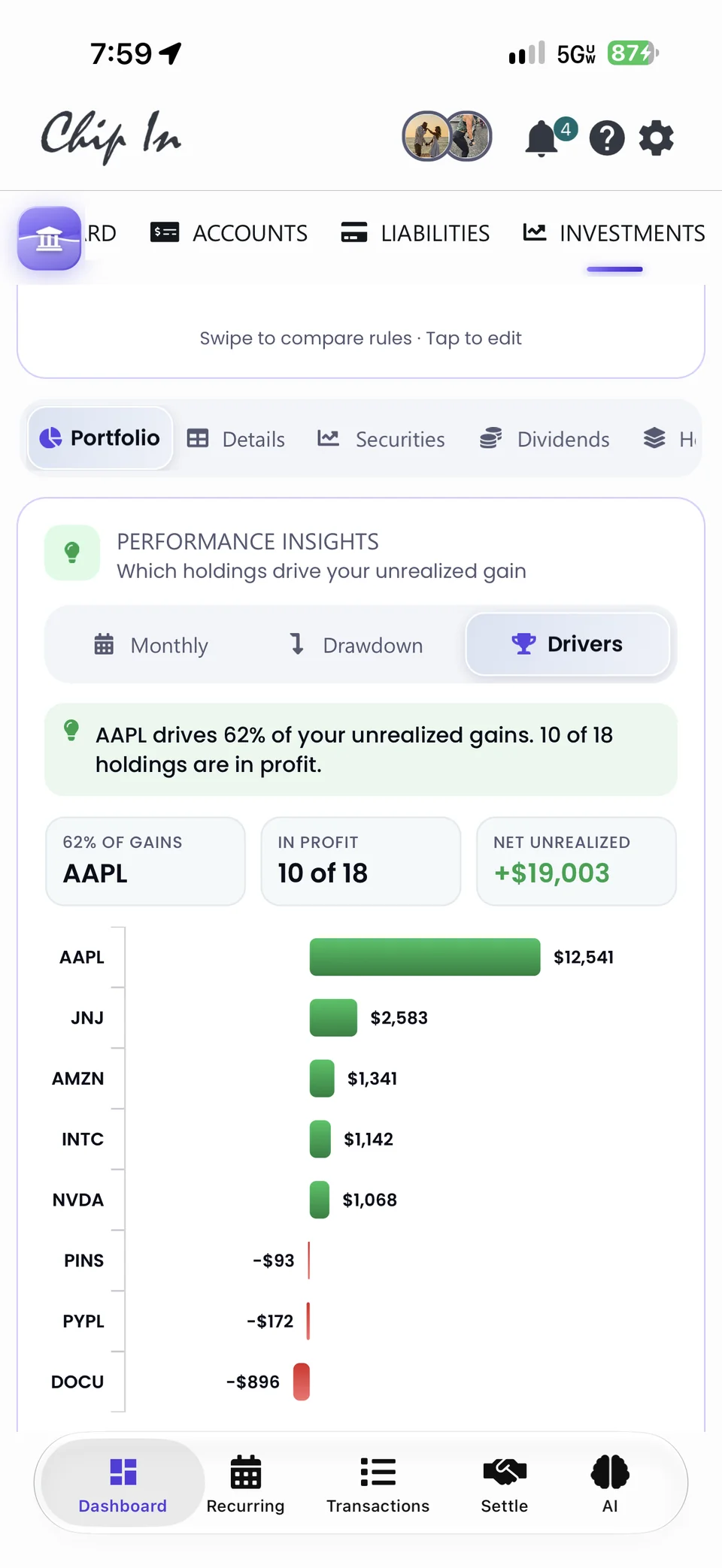This screenshot has height=1568, width=722.
Task: Open the Dividends sub-tab
Action: 545,439
